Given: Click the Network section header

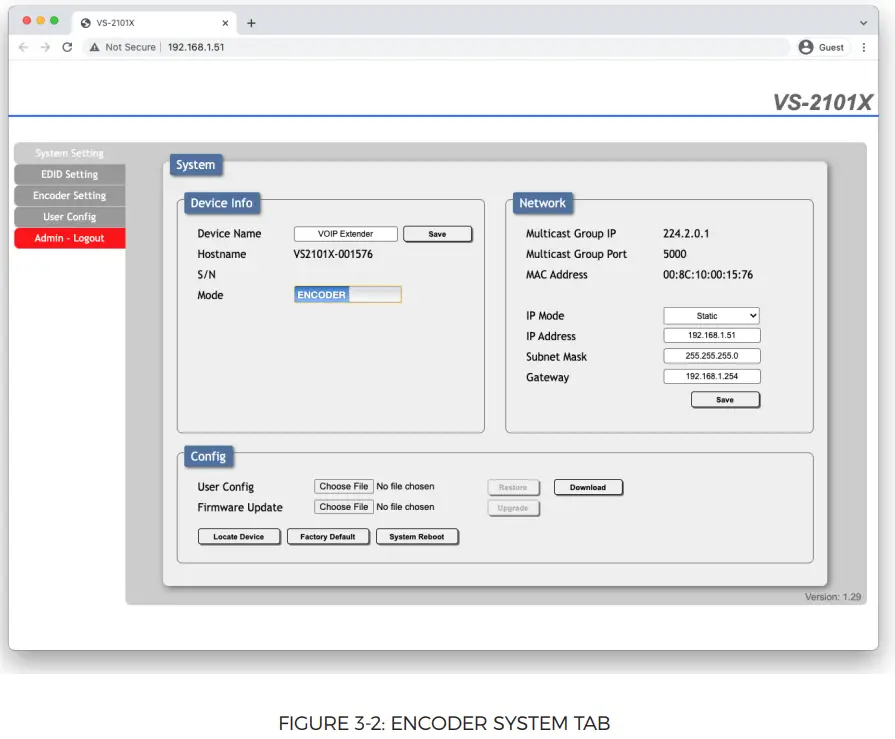Looking at the screenshot, I should click(542, 203).
